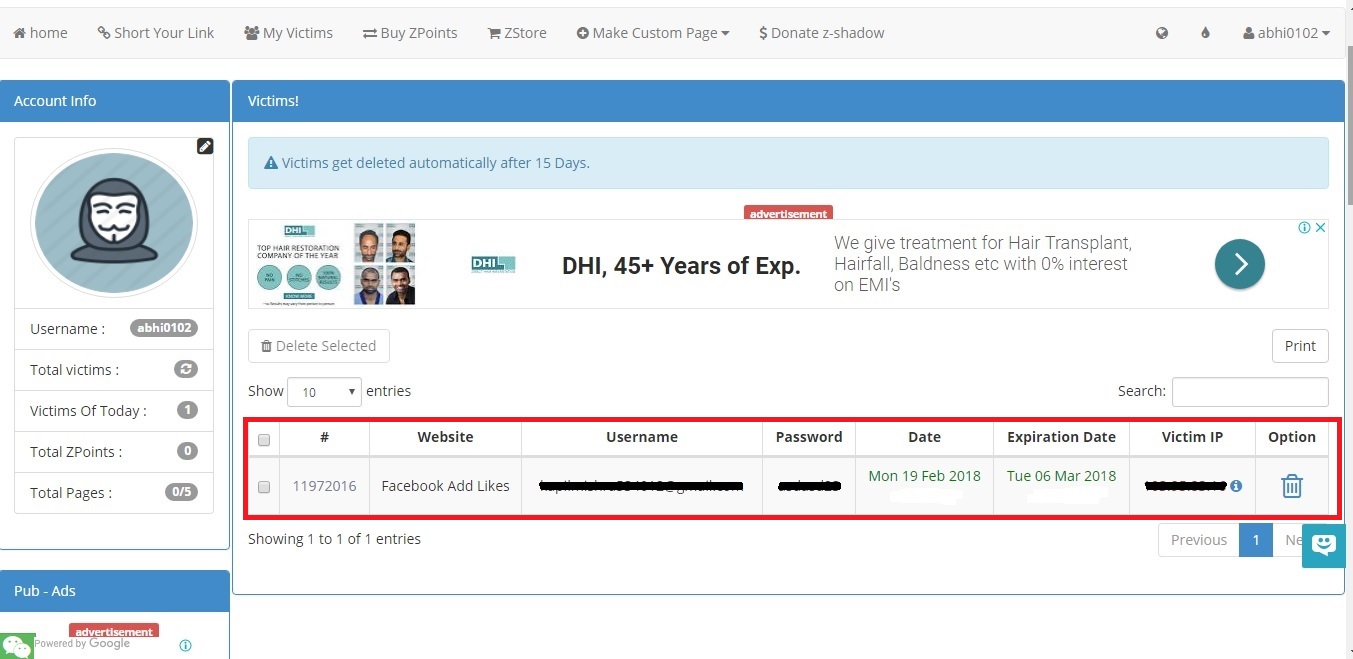The width and height of the screenshot is (1353, 659).
Task: Click the WeChat icon at bottom left
Action: point(17,645)
